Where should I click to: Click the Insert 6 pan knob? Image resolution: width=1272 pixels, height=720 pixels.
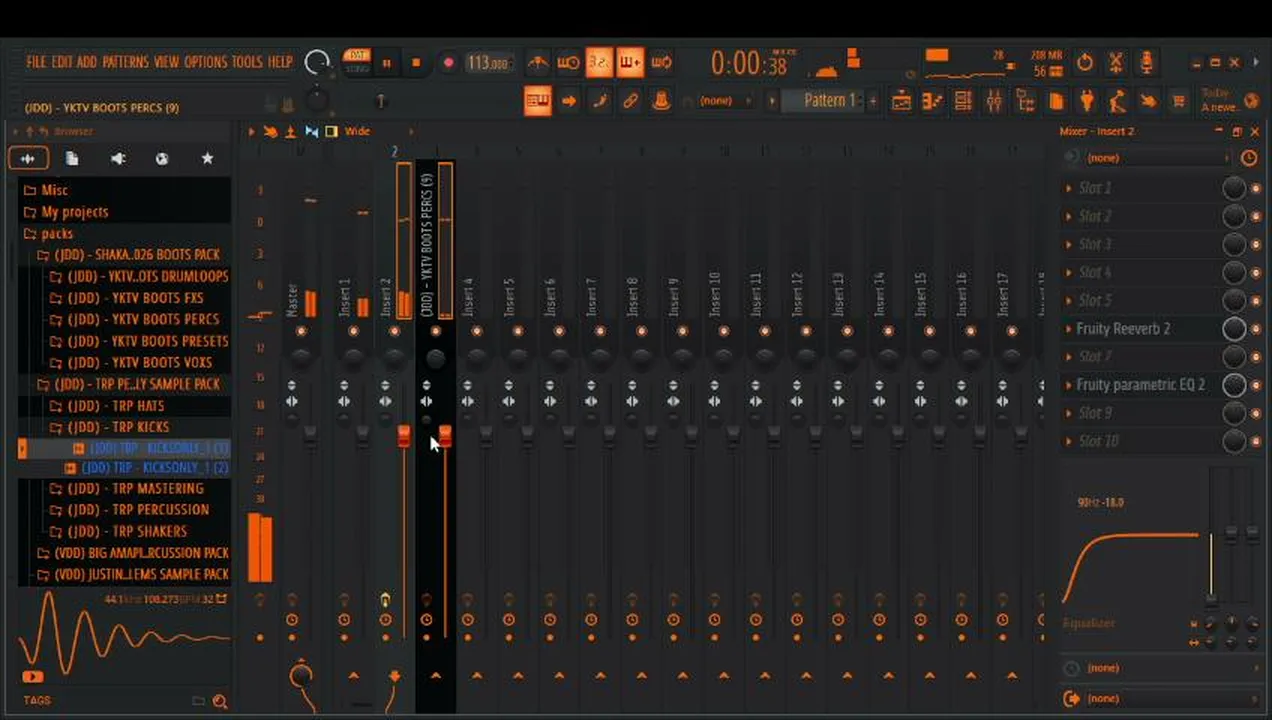tap(559, 357)
